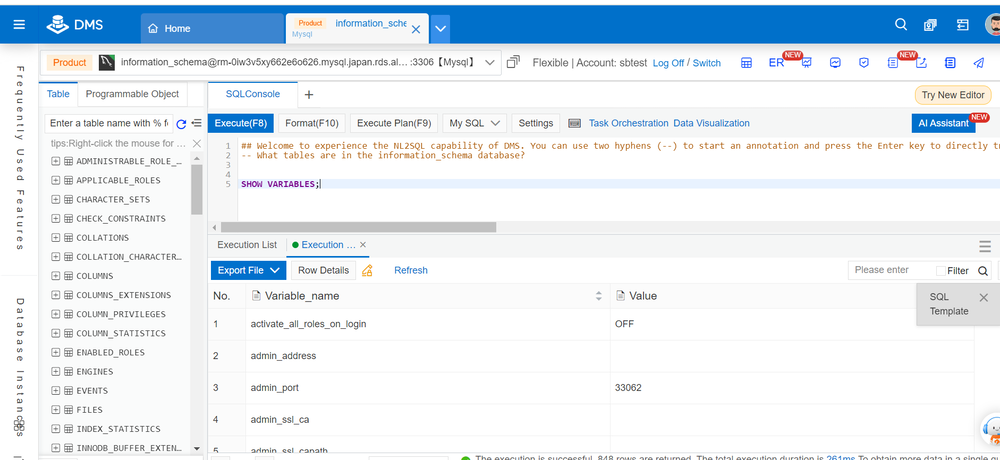Click the Execute(F8) button

click(239, 123)
